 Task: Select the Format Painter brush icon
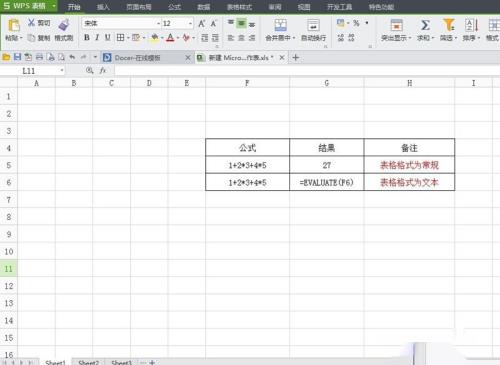pos(64,25)
